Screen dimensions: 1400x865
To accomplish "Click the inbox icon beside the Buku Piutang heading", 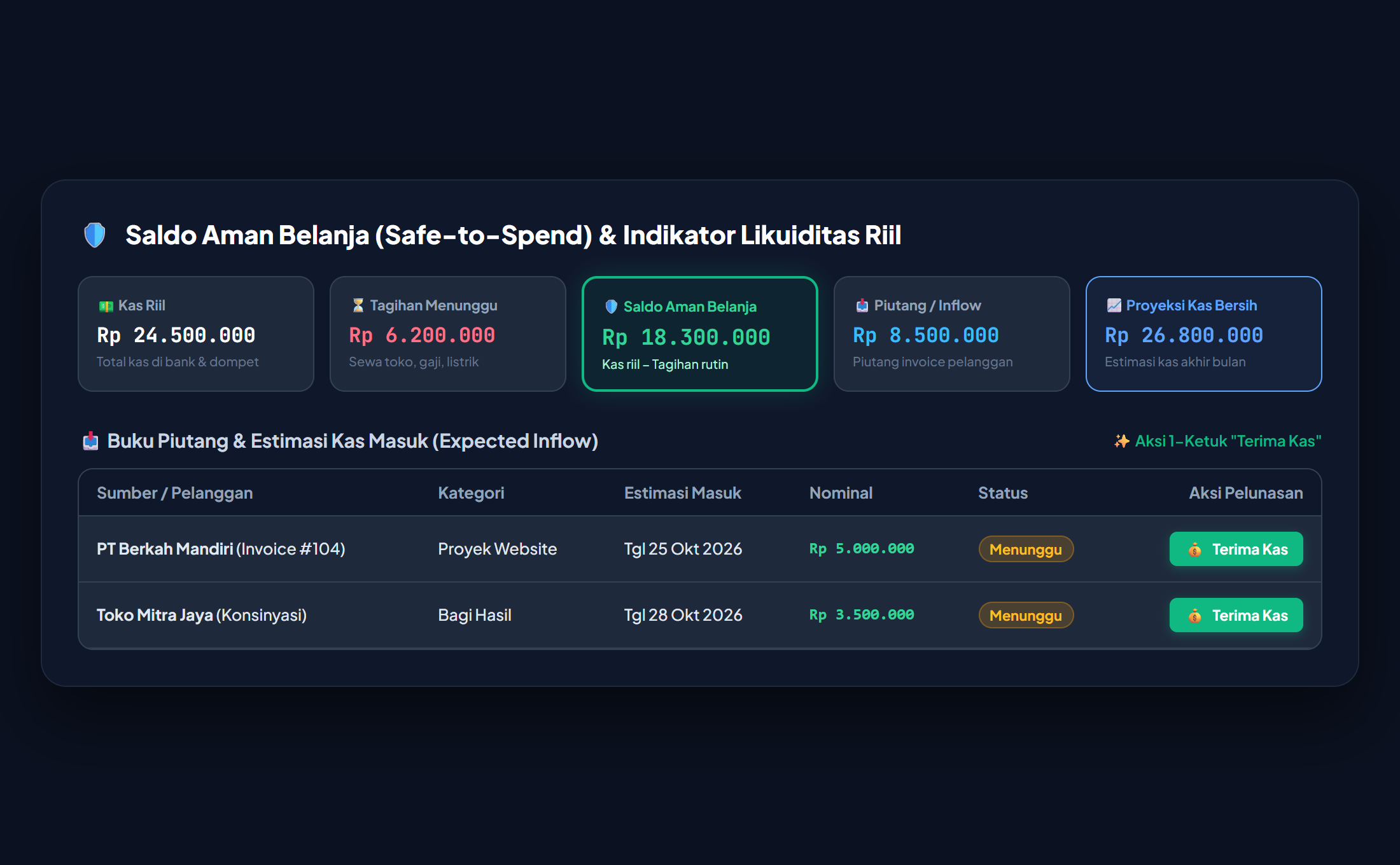I will point(90,441).
